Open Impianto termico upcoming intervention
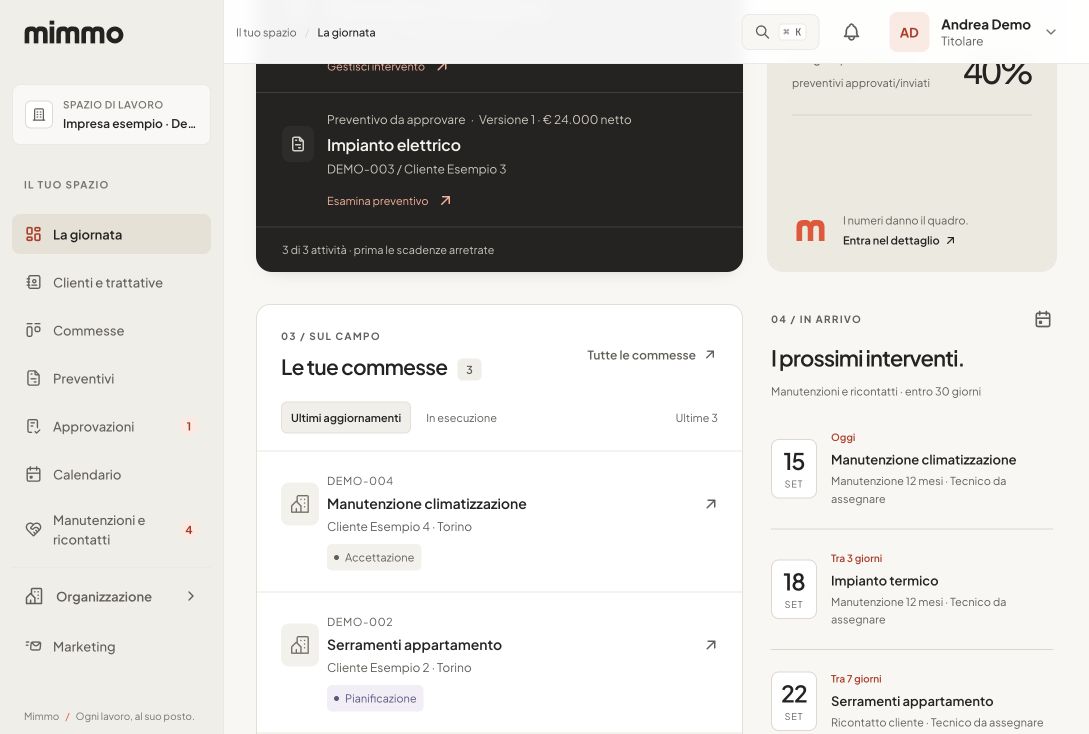The image size is (1089, 734). point(884,581)
